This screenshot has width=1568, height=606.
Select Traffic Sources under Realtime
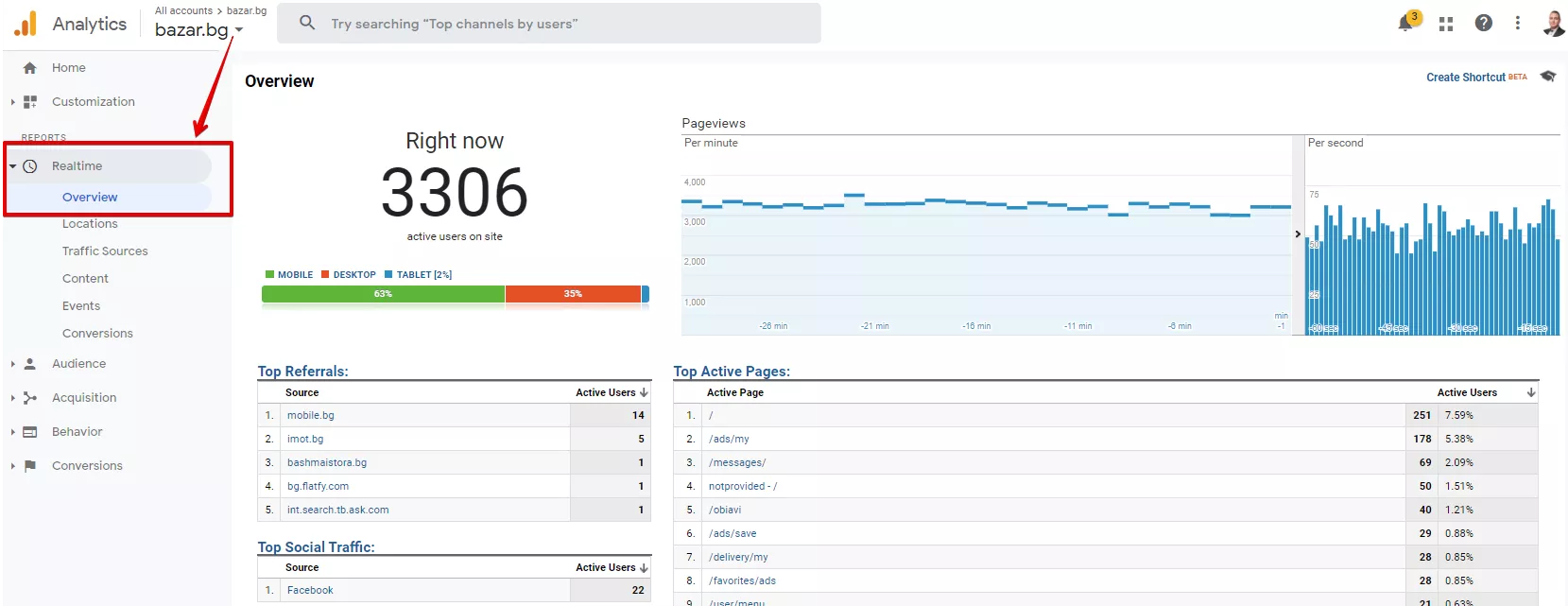point(105,251)
